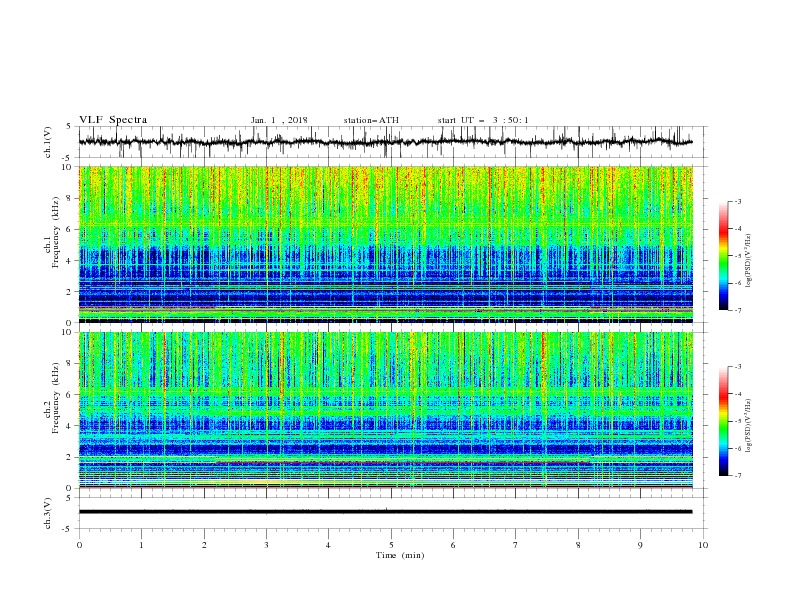Viewport: 792px width, 612px height.
Task: Click the ch.2 spectrogram color bar
Action: pyautogui.click(x=723, y=421)
